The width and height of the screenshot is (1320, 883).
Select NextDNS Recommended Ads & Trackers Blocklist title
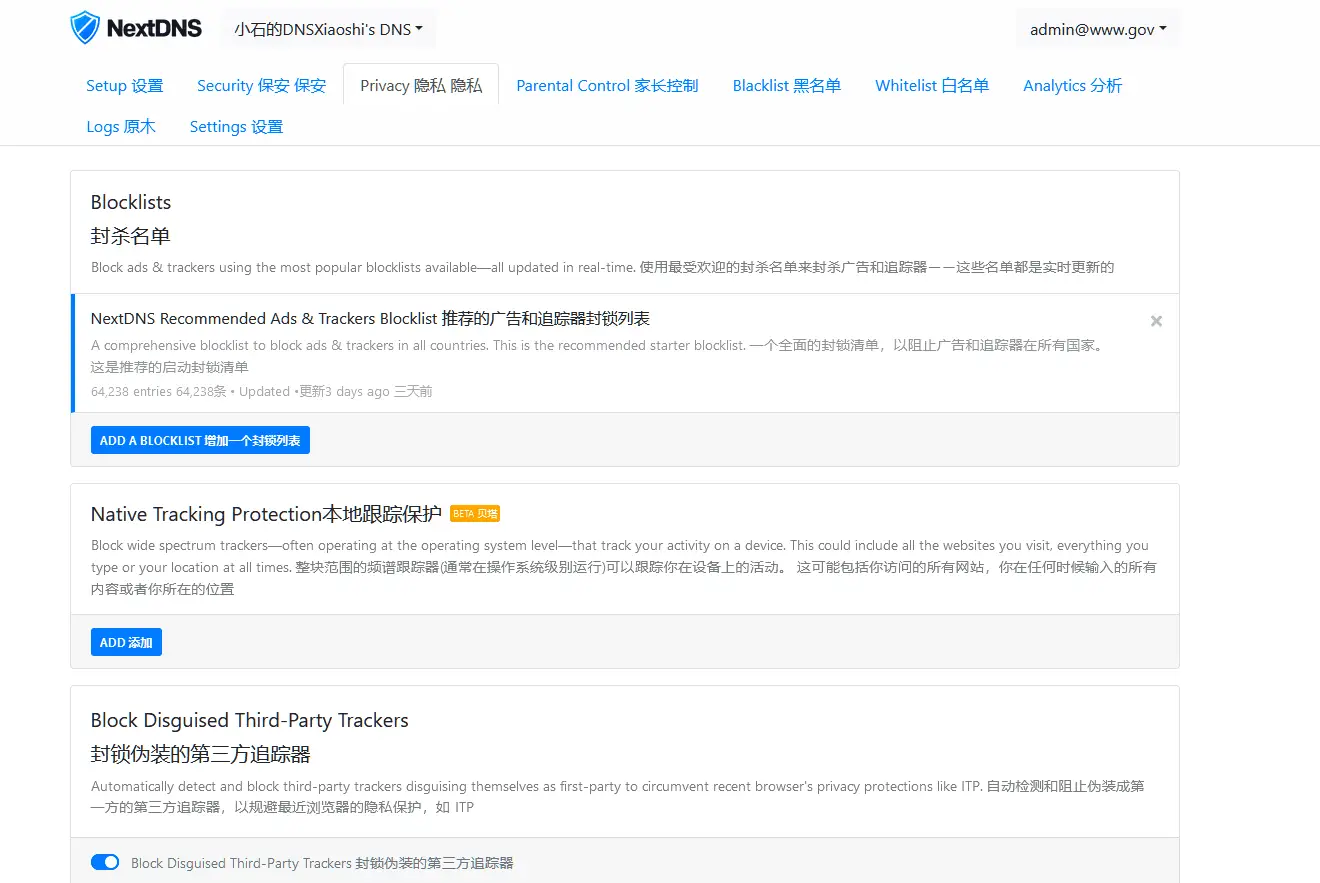370,318
